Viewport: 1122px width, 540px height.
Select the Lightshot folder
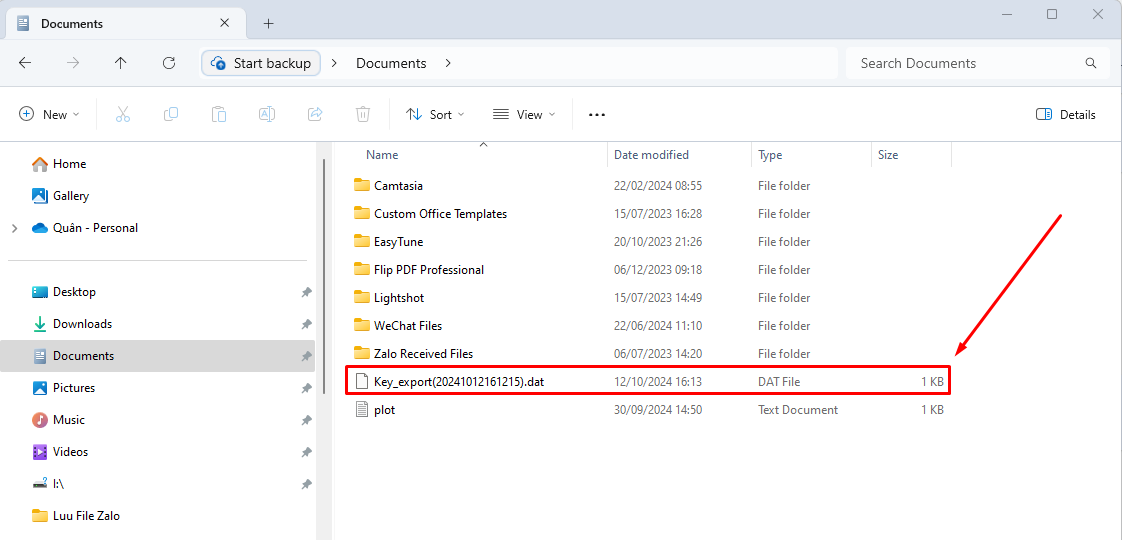click(399, 298)
